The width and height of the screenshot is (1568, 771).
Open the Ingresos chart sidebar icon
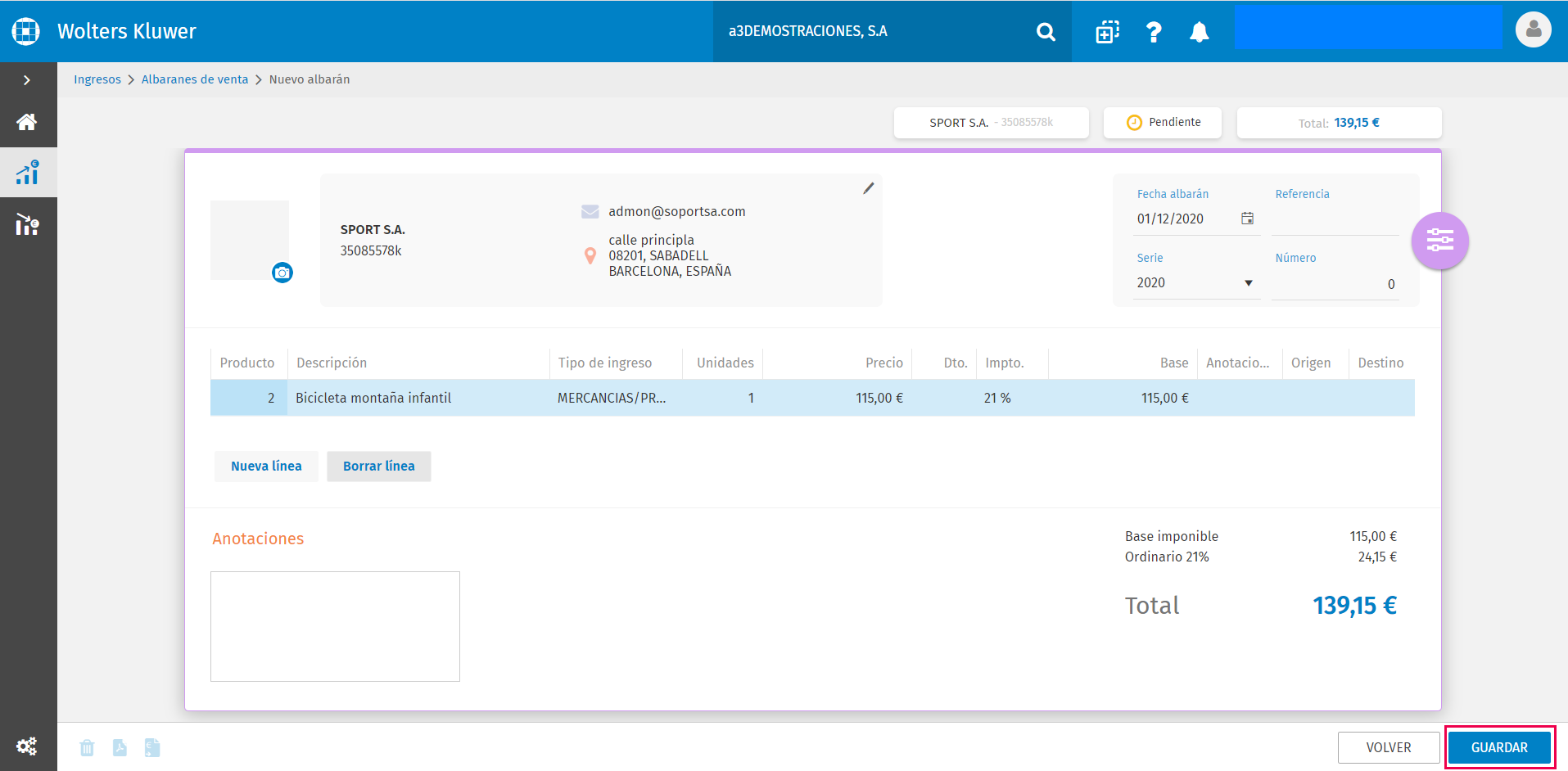tap(28, 172)
